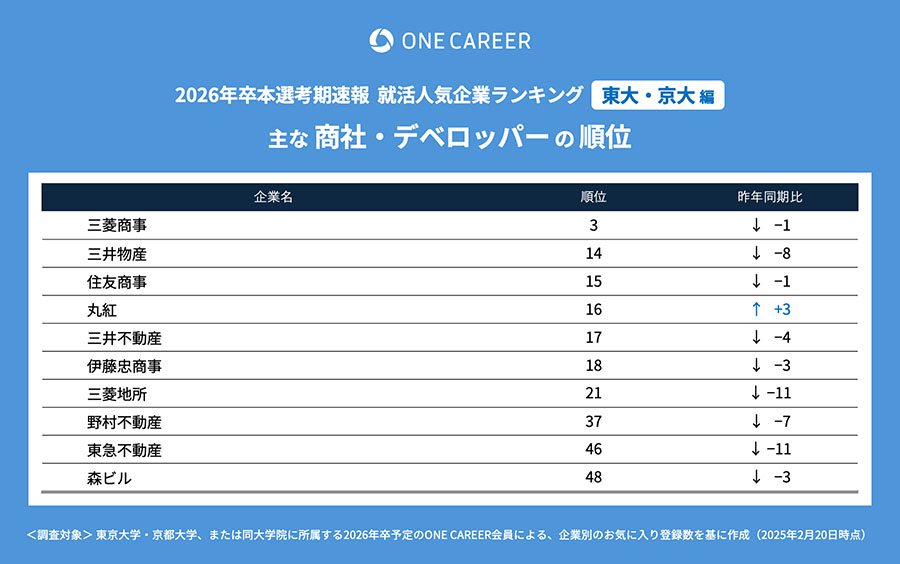Click the down arrow in the 住友商事 row
The image size is (900, 564).
756,282
